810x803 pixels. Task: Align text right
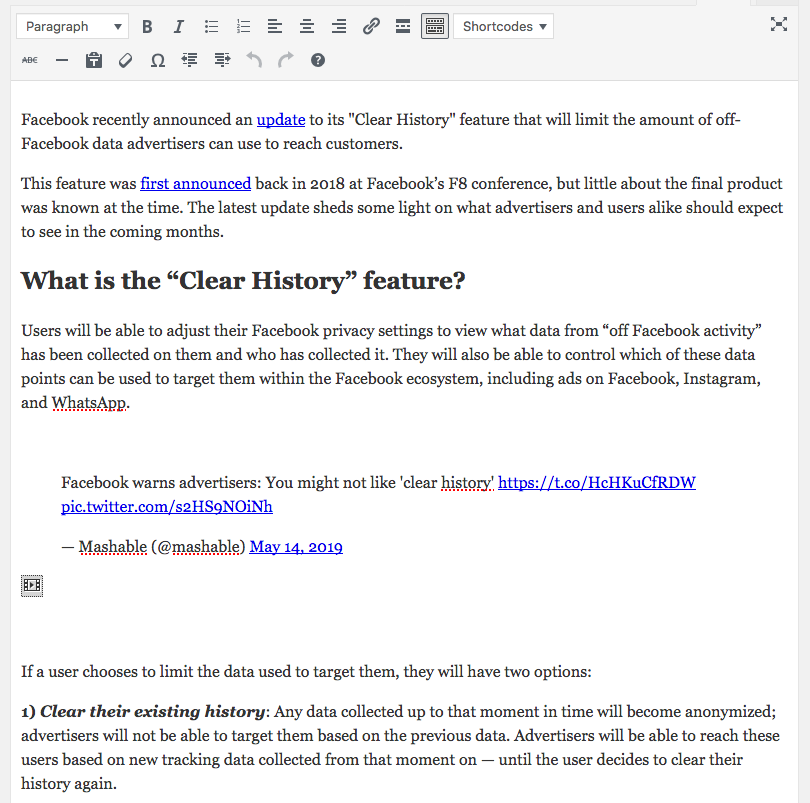pos(339,26)
